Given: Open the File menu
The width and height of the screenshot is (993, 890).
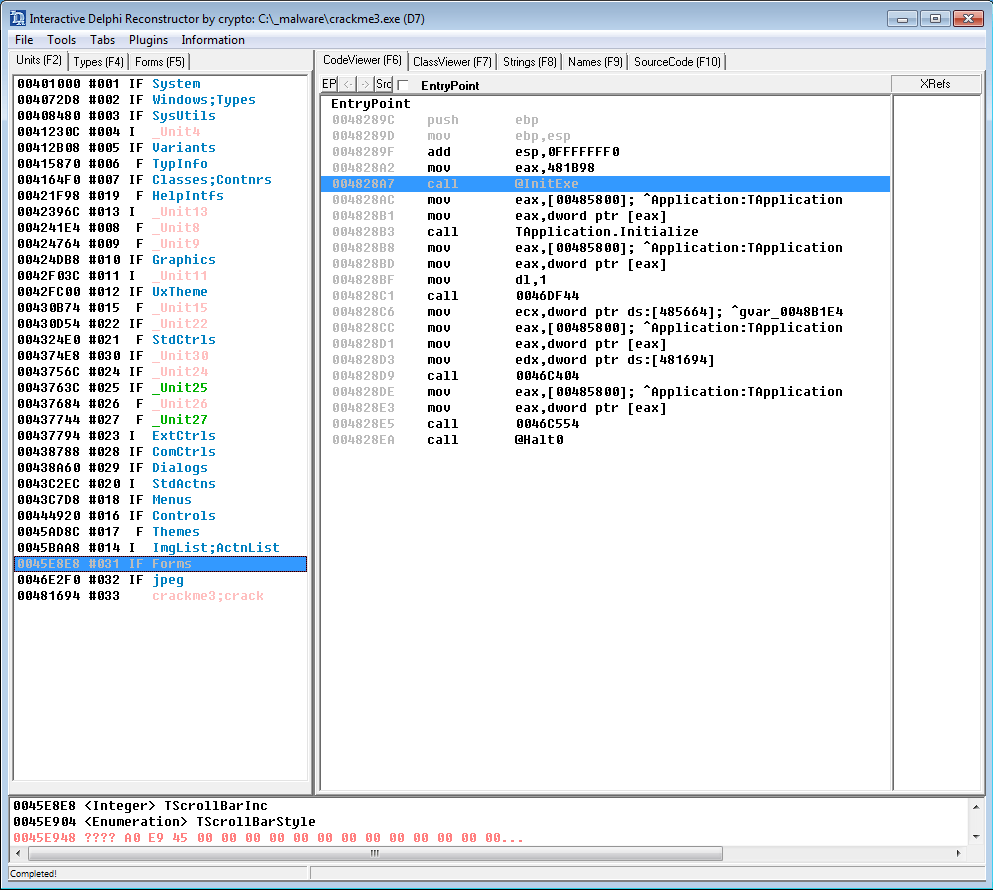Looking at the screenshot, I should tap(24, 40).
